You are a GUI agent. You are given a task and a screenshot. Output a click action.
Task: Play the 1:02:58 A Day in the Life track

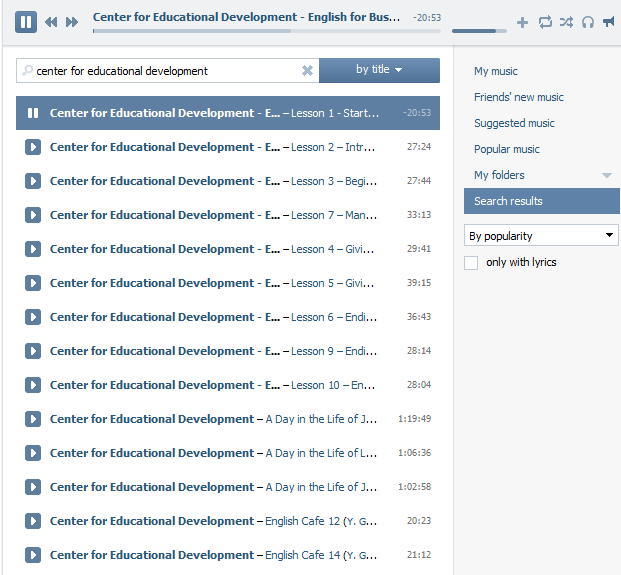pyautogui.click(x=33, y=487)
